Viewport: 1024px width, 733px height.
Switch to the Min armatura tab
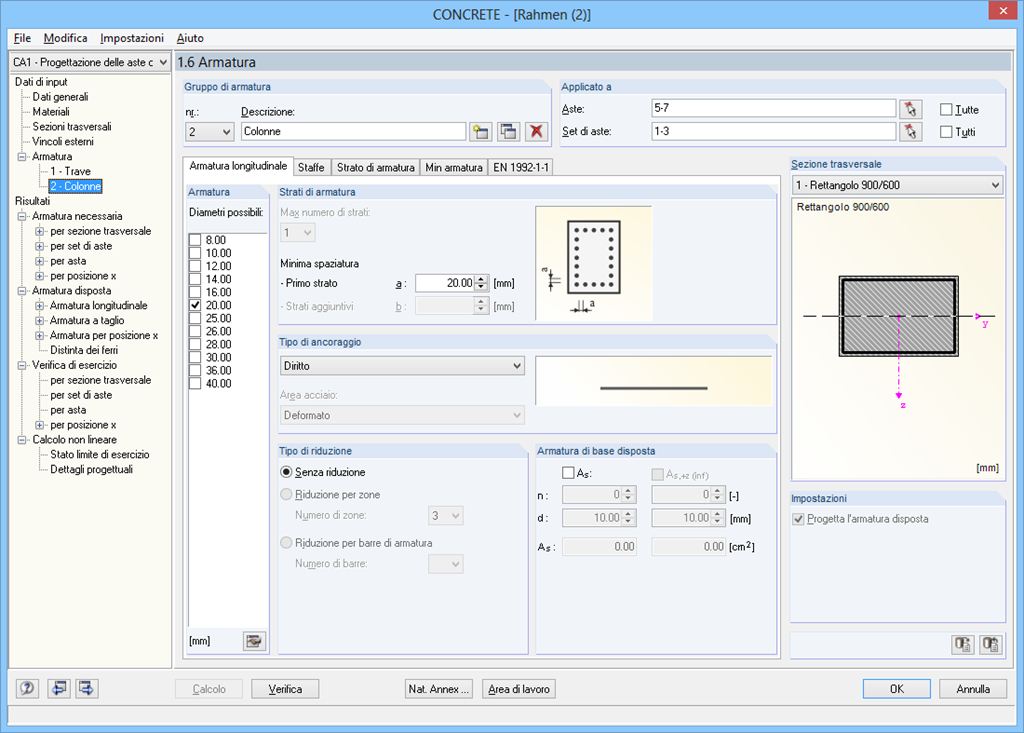pyautogui.click(x=454, y=167)
